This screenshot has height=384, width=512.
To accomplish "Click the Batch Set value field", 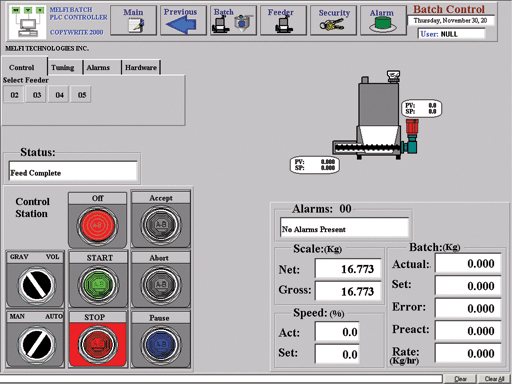I will 468,286.
